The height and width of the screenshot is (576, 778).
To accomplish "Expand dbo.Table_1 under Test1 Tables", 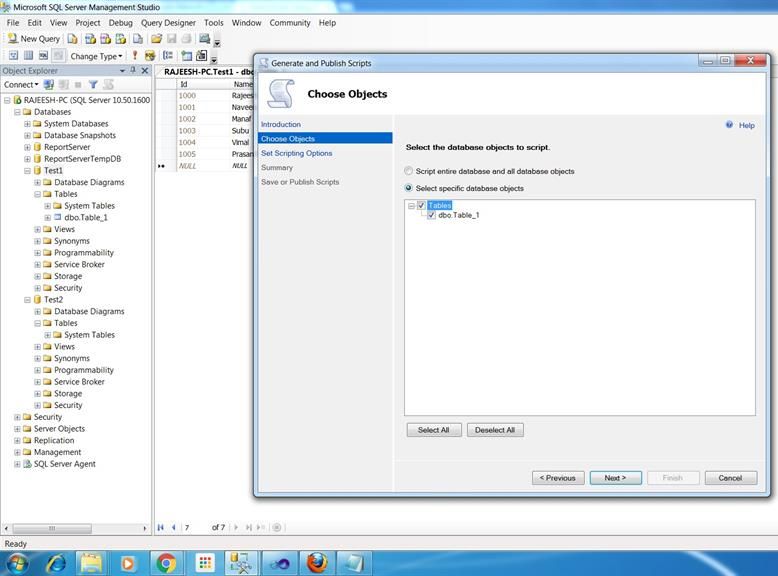I will [x=48, y=218].
